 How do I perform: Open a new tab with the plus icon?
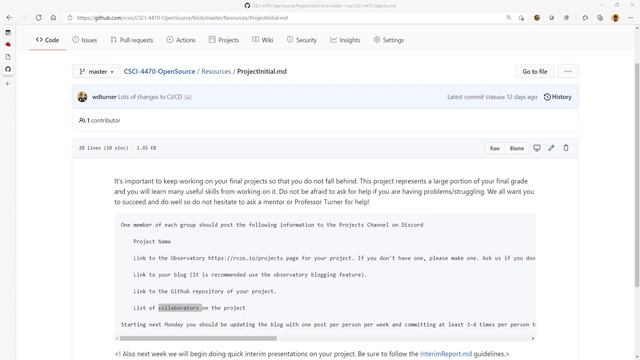[8, 83]
